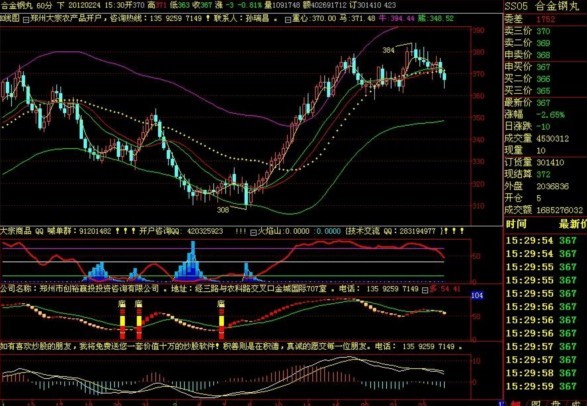
Task: Select the blue marker at the chart's bottom-right corner
Action: [x=501, y=403]
